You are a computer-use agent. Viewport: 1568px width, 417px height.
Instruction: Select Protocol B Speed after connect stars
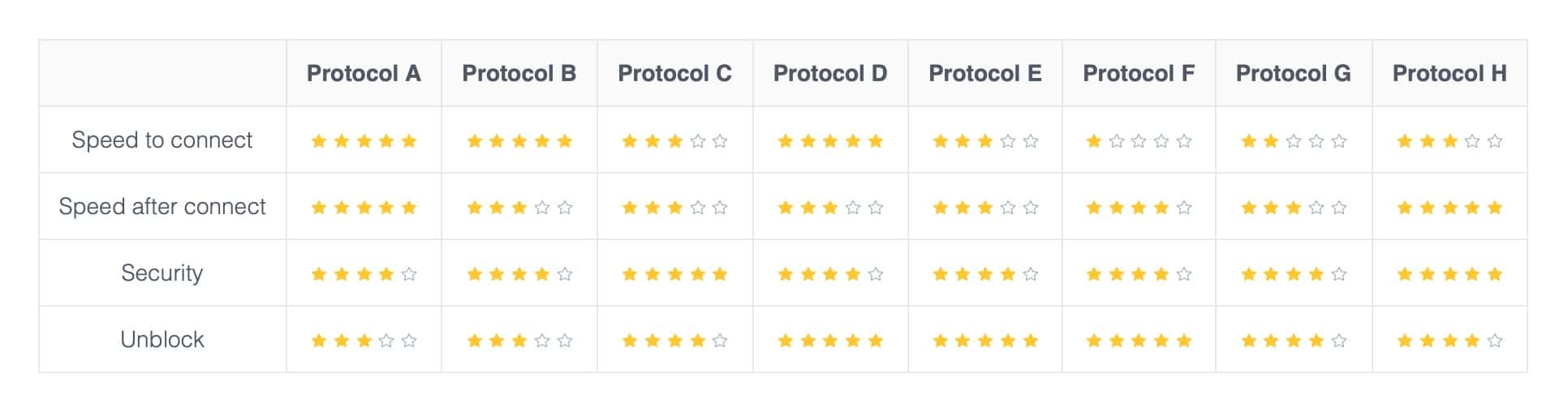pos(519,208)
